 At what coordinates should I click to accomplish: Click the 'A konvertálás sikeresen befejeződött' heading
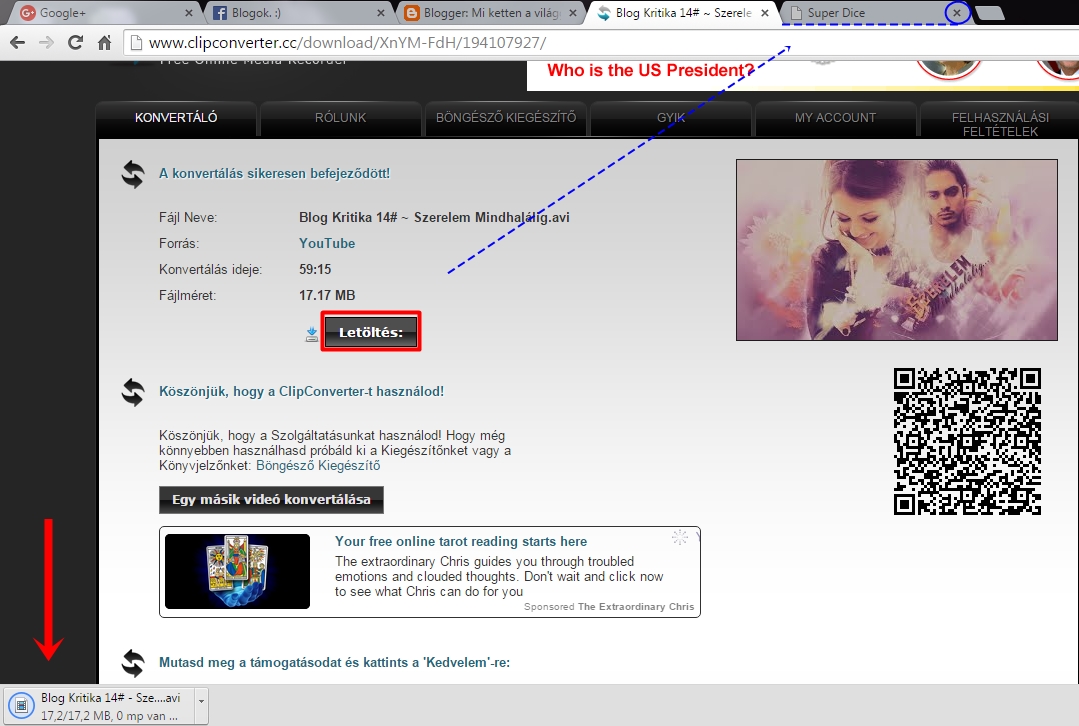[x=275, y=173]
